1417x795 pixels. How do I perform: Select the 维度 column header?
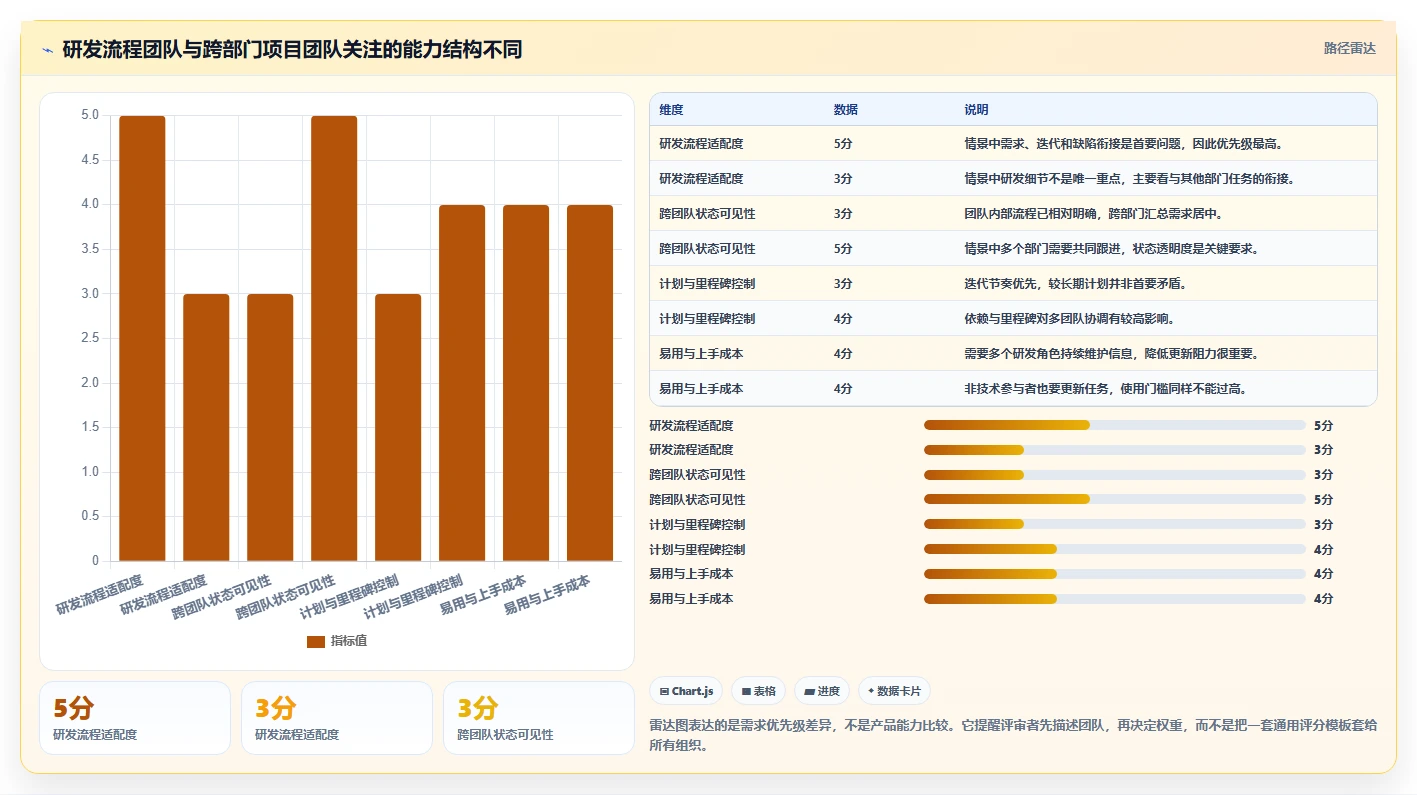coord(671,109)
